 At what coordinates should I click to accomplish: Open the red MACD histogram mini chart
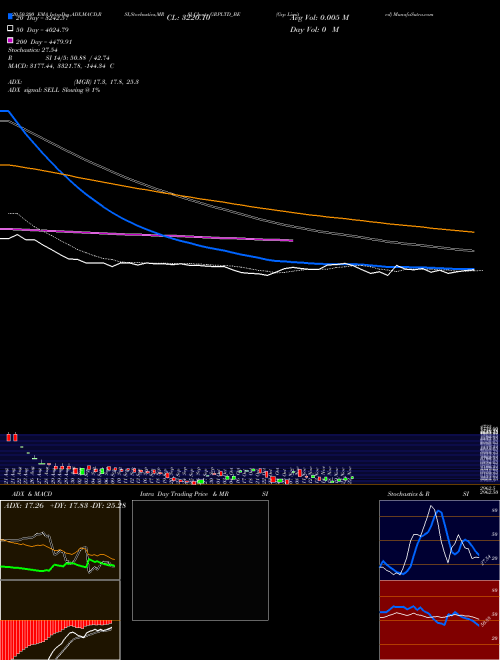60,620
